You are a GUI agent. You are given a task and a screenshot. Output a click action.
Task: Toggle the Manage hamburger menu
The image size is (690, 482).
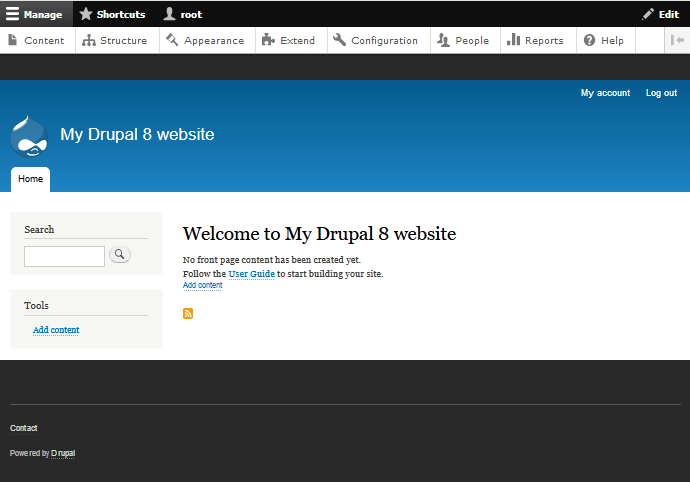coord(36,14)
